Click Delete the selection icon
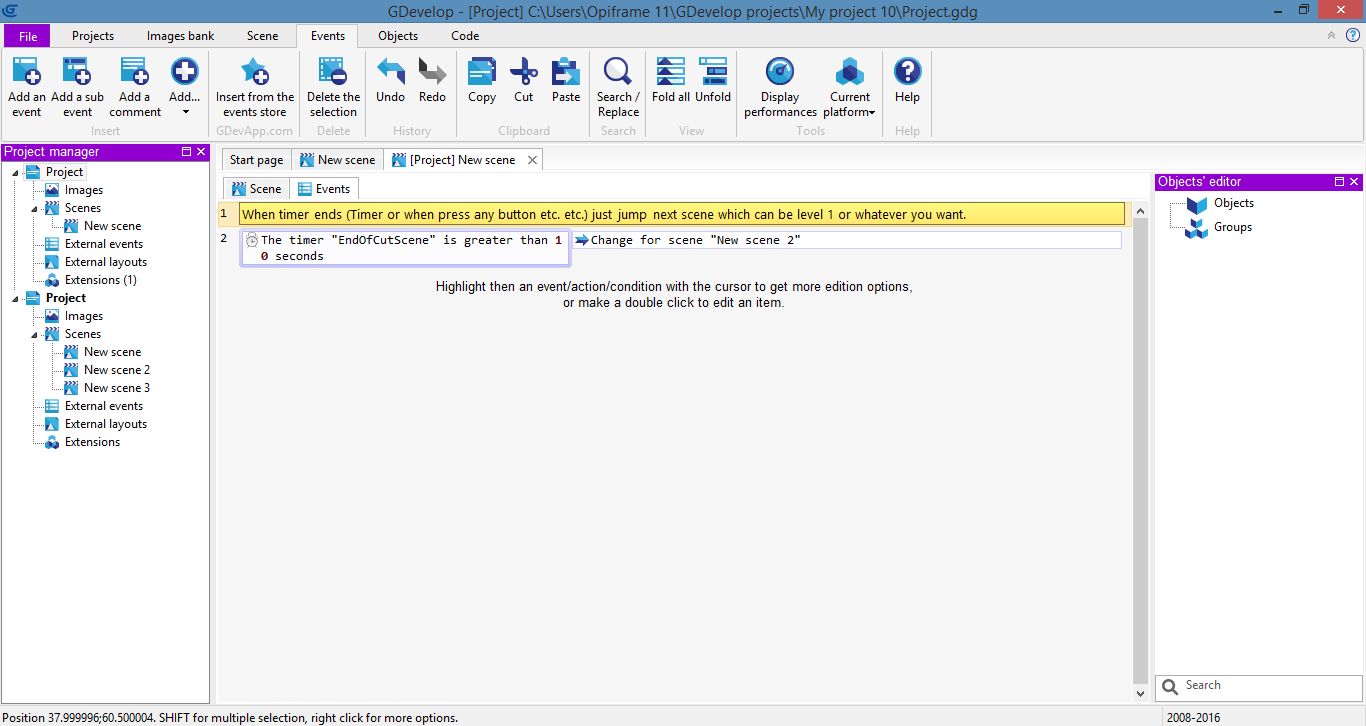This screenshot has width=1366, height=726. tap(333, 74)
